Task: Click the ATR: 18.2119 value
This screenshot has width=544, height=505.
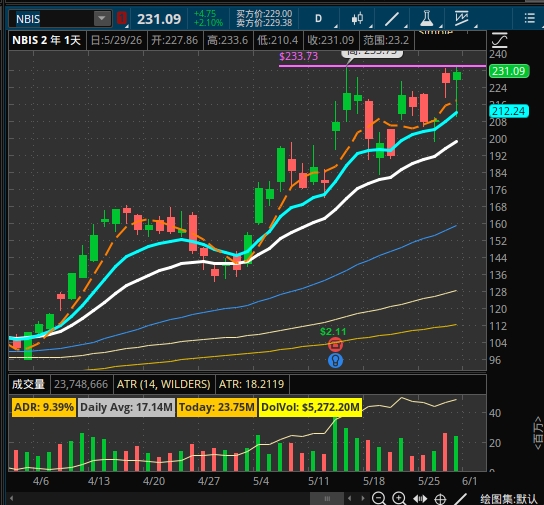Action: (252, 384)
